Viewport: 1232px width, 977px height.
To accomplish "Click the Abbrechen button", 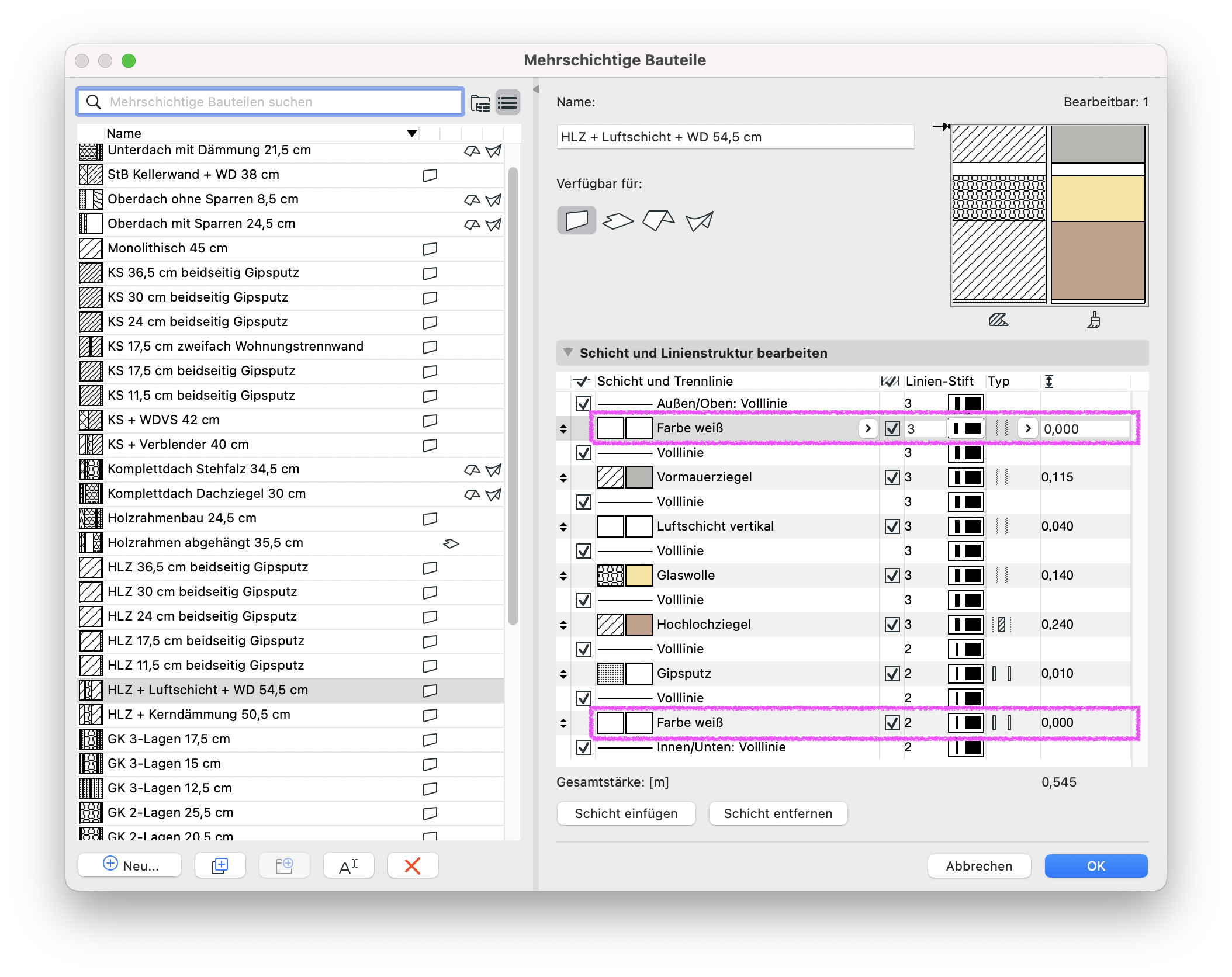I will [x=979, y=866].
